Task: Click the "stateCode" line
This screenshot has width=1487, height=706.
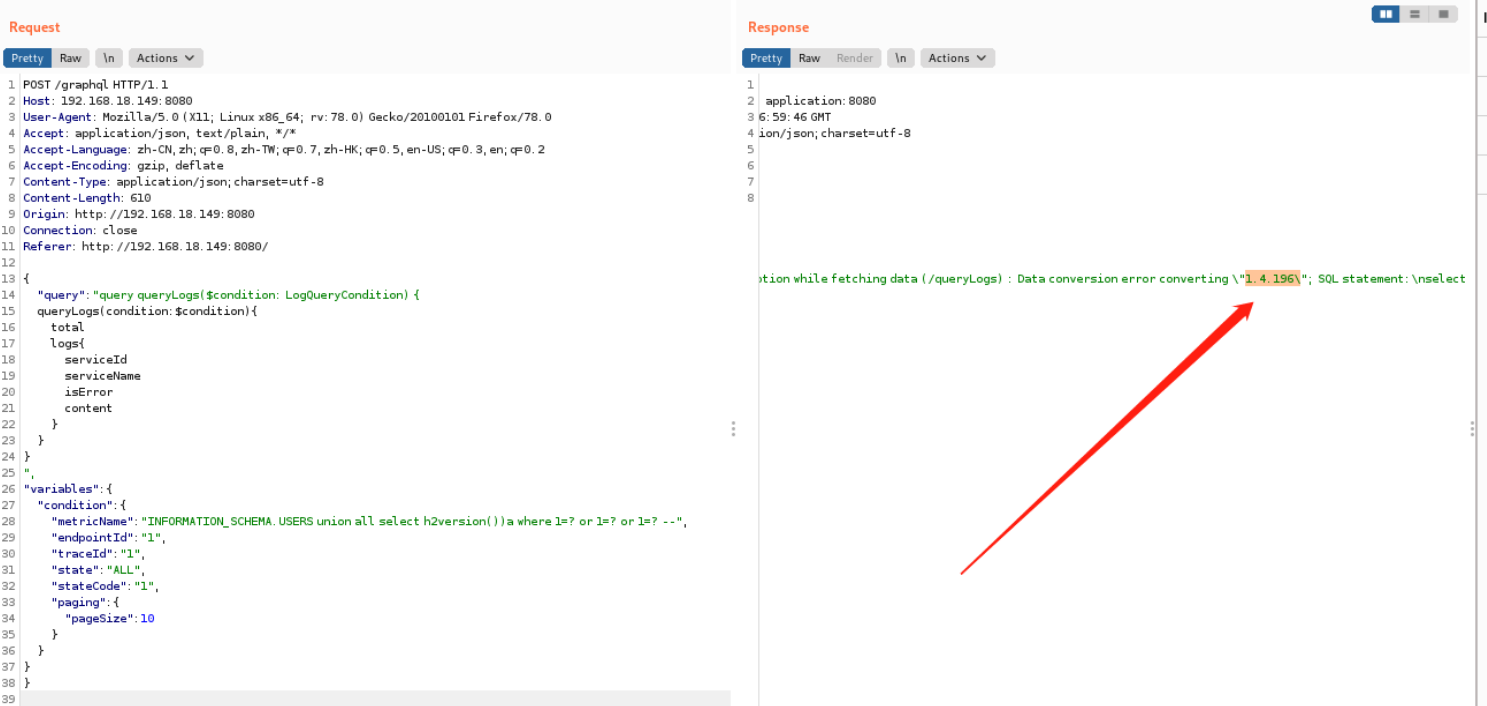Action: tap(105, 585)
